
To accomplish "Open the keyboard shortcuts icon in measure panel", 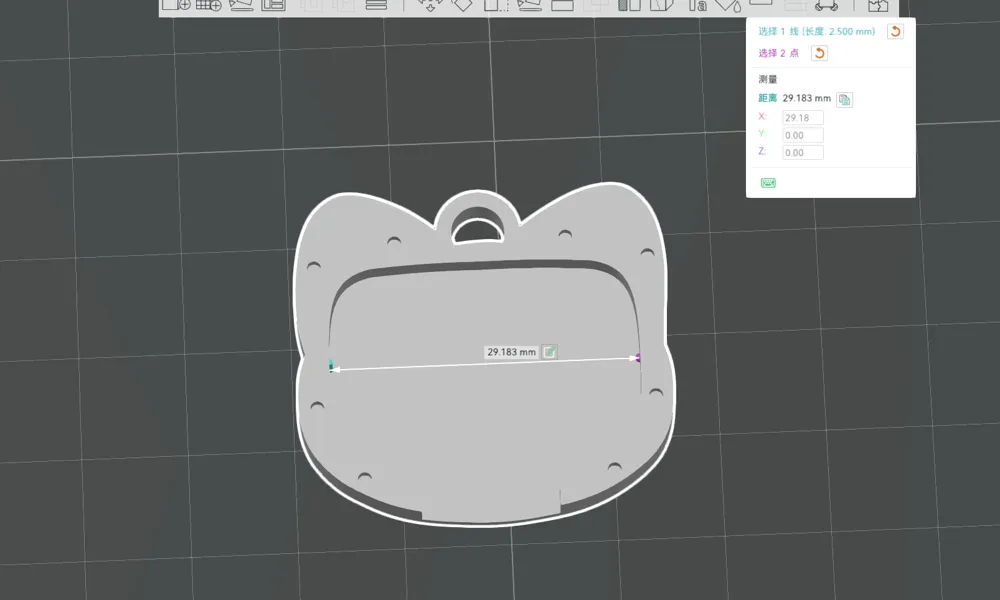I will tap(768, 183).
